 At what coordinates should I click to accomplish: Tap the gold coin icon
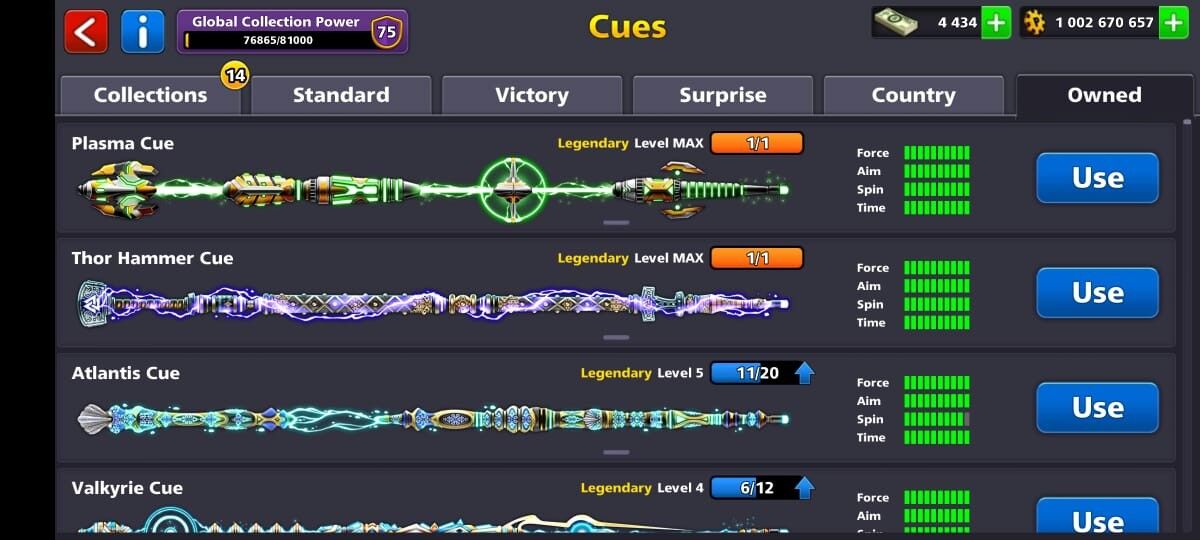click(x=1034, y=22)
